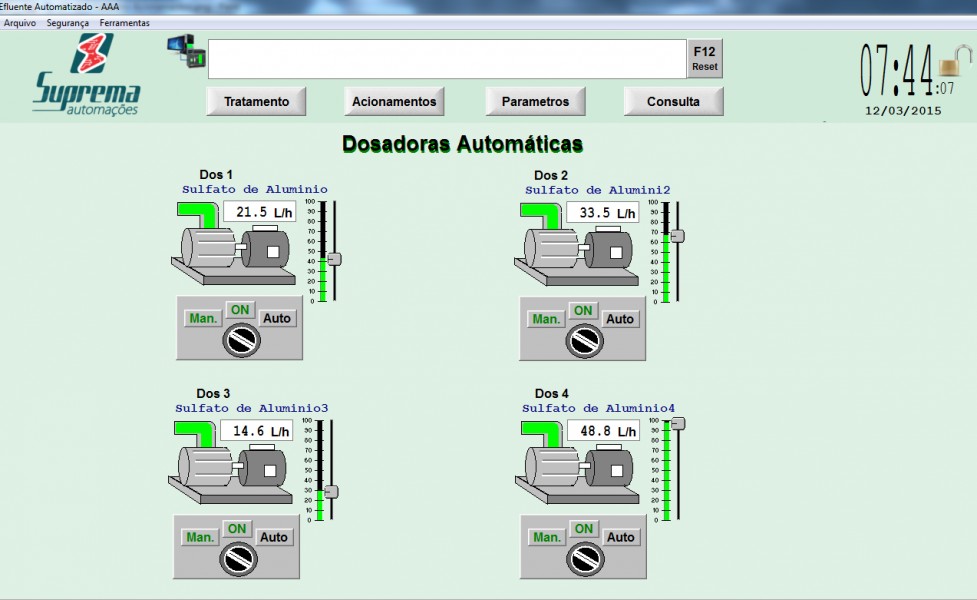
Task: Click the Dos 4 pump motor icon
Action: (x=580, y=467)
